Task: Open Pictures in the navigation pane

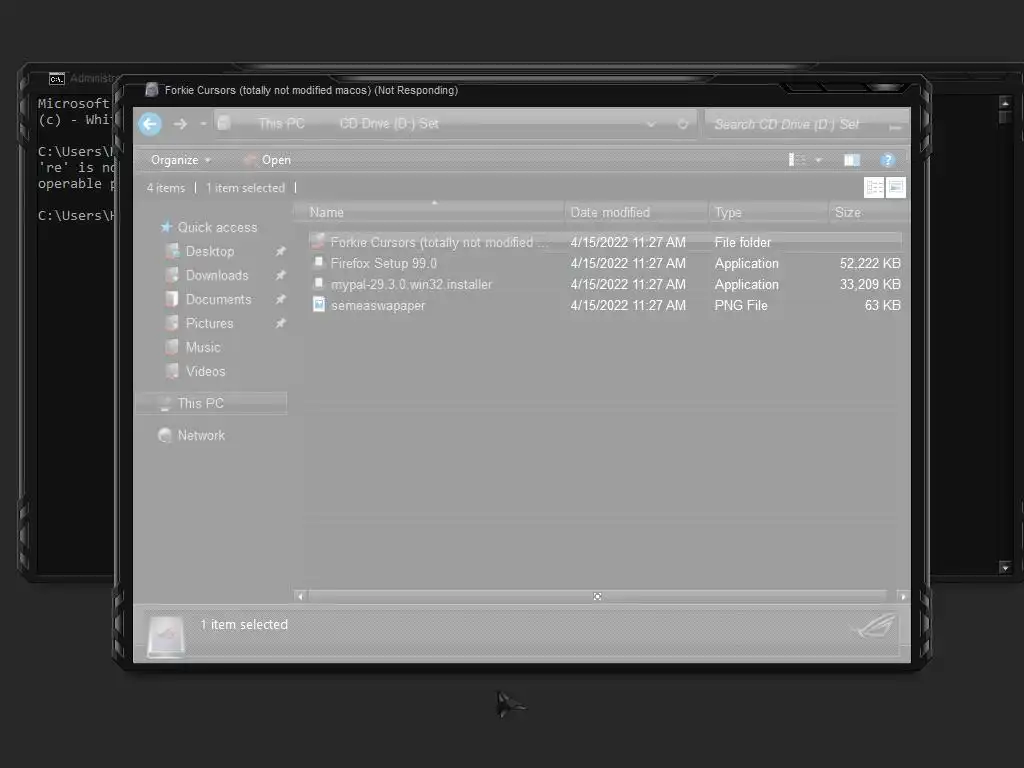Action: click(209, 323)
